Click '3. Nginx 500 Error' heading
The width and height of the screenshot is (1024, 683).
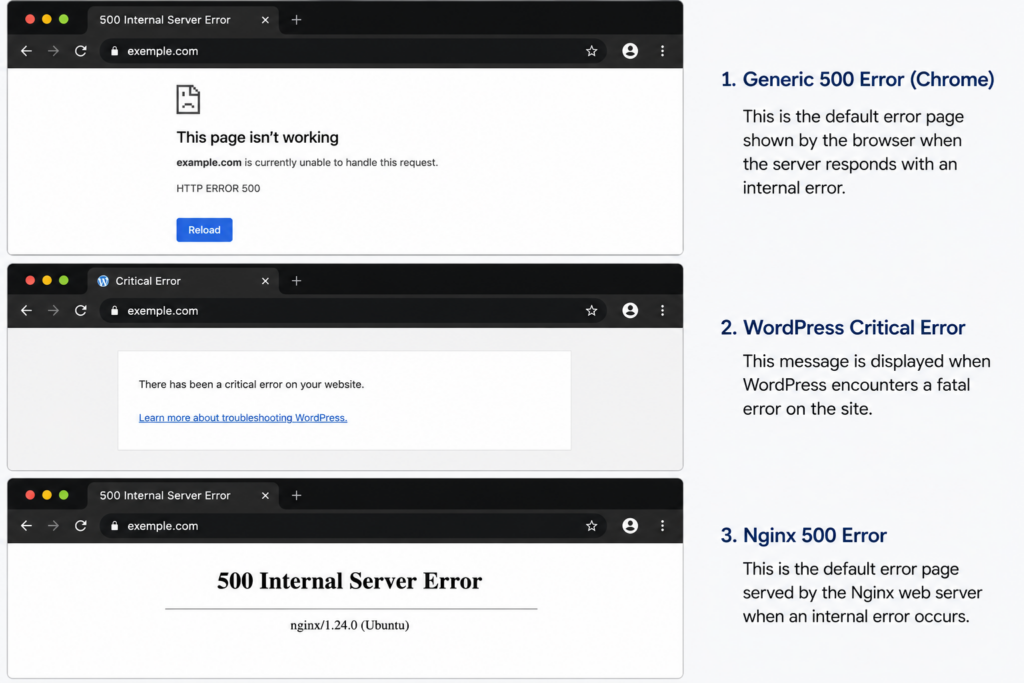tap(804, 535)
